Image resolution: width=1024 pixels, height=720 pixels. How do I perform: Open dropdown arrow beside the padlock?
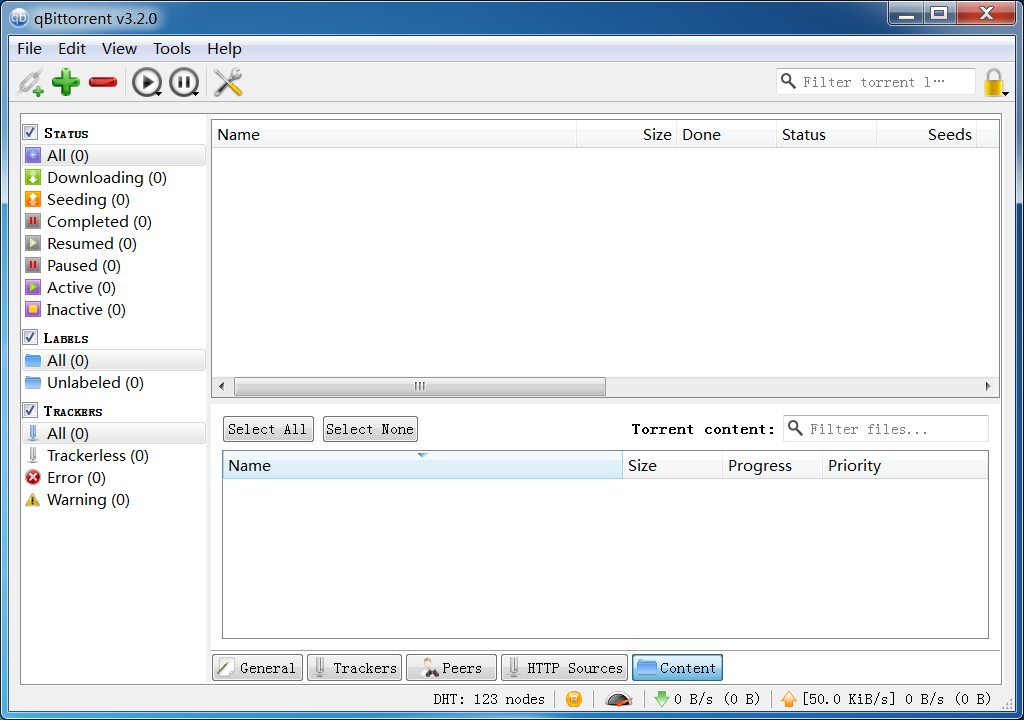[1006, 94]
